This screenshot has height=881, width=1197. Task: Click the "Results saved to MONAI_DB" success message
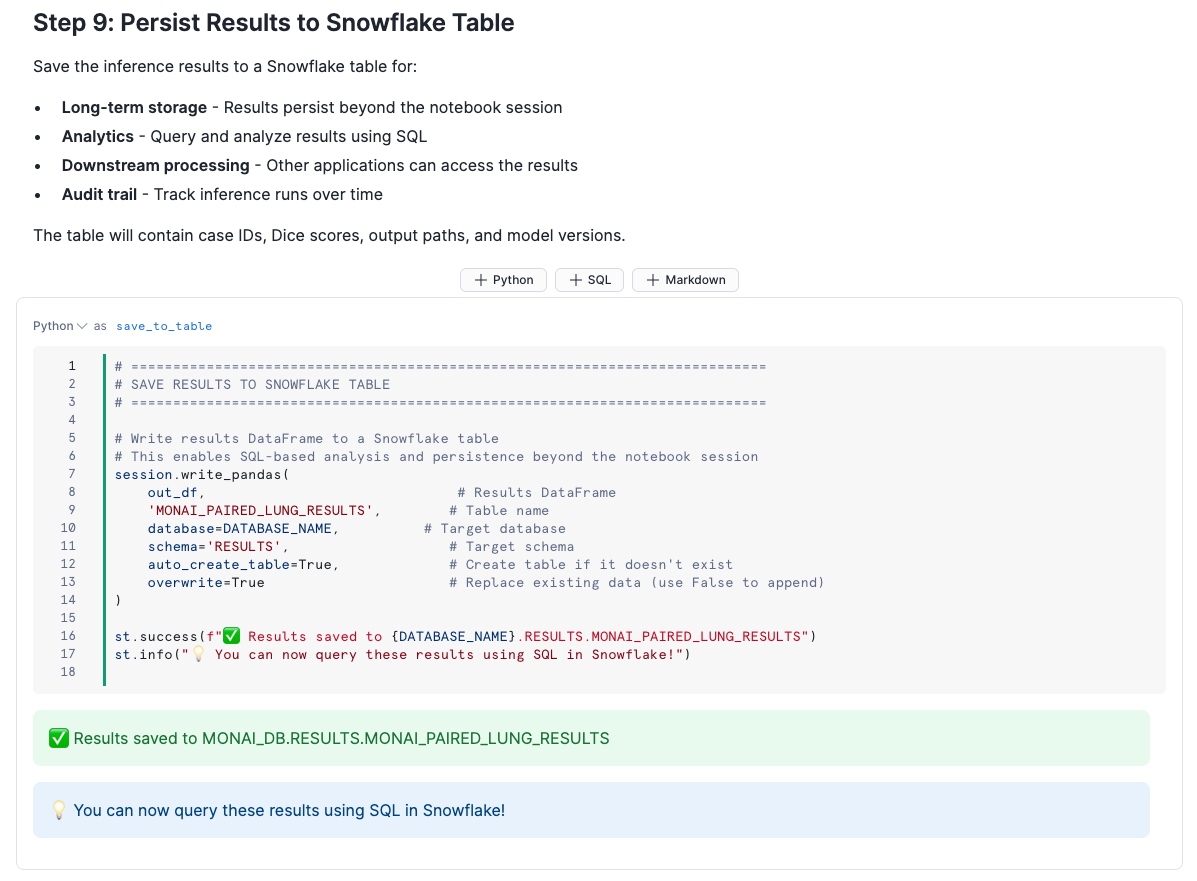pos(341,739)
